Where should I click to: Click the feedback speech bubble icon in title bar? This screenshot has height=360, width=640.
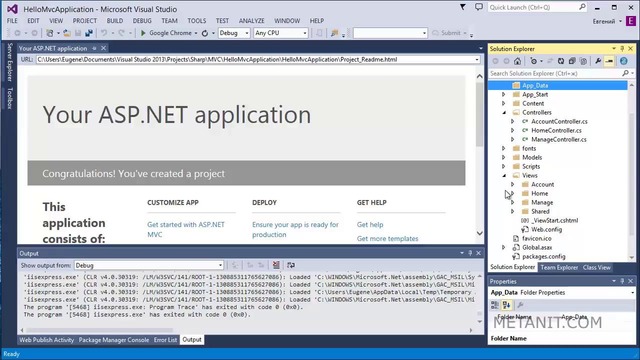tap(479, 7)
